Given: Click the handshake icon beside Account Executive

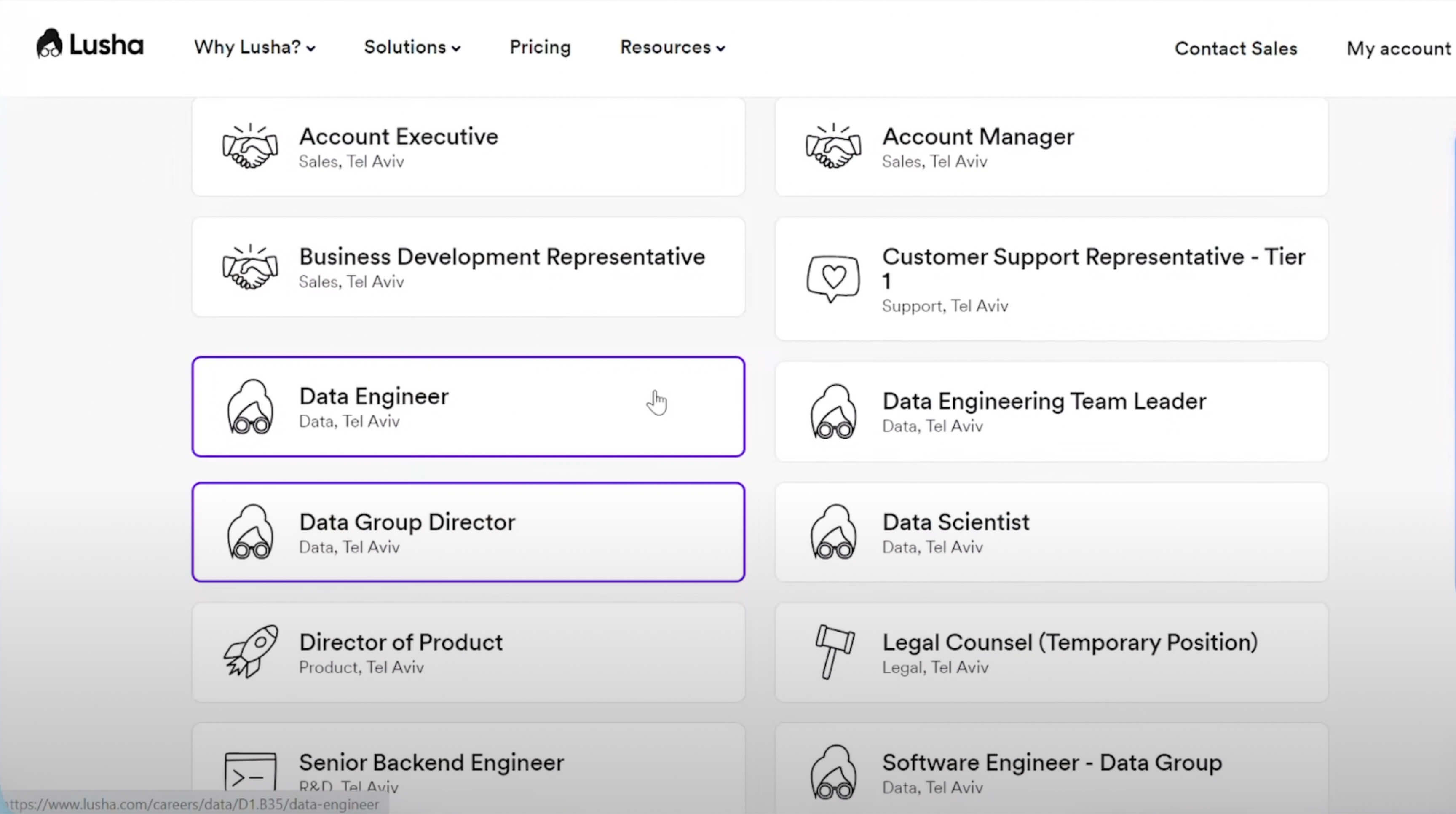Looking at the screenshot, I should (250, 147).
